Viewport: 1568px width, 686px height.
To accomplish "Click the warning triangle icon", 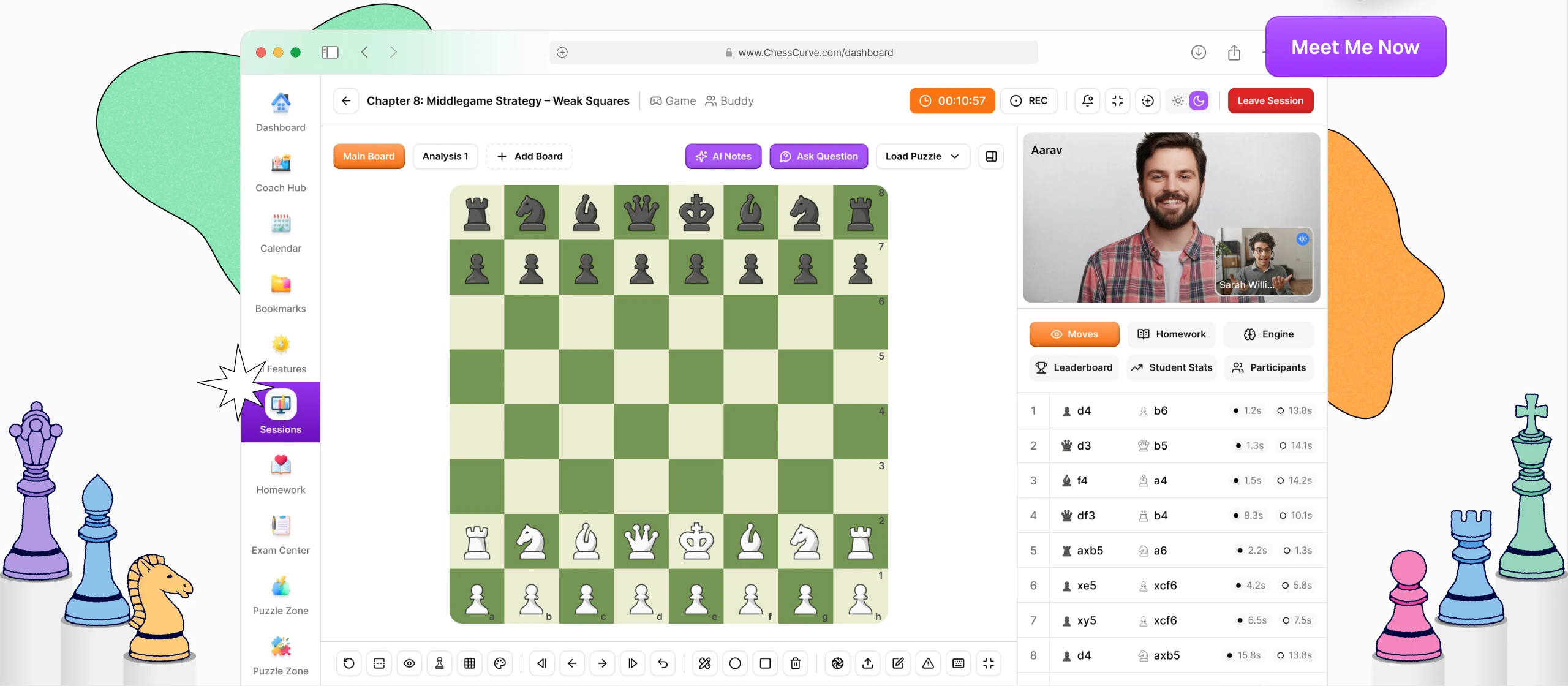I will click(x=928, y=663).
